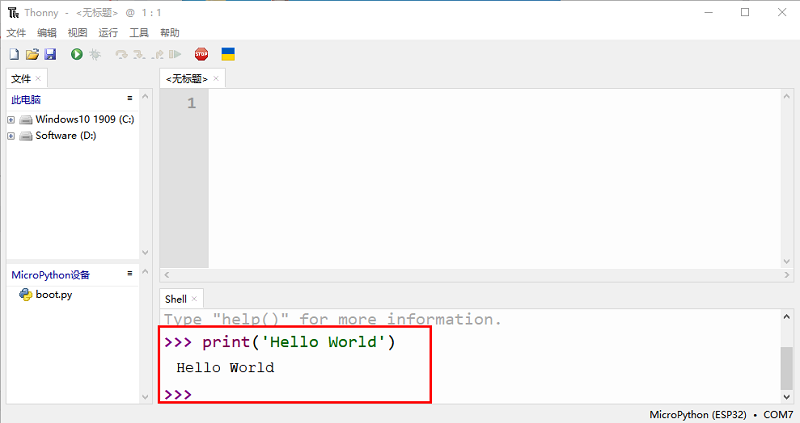Close the 文件 panel tab
The height and width of the screenshot is (423, 800).
pos(39,78)
